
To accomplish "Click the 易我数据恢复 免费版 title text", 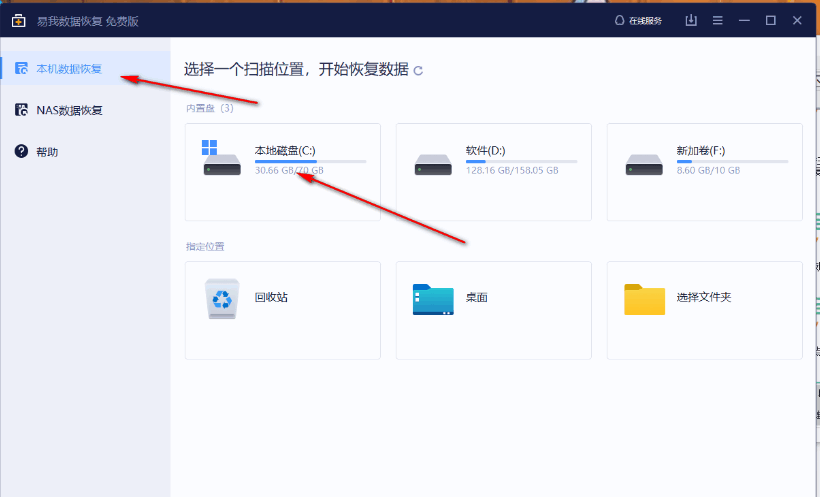I will click(87, 21).
